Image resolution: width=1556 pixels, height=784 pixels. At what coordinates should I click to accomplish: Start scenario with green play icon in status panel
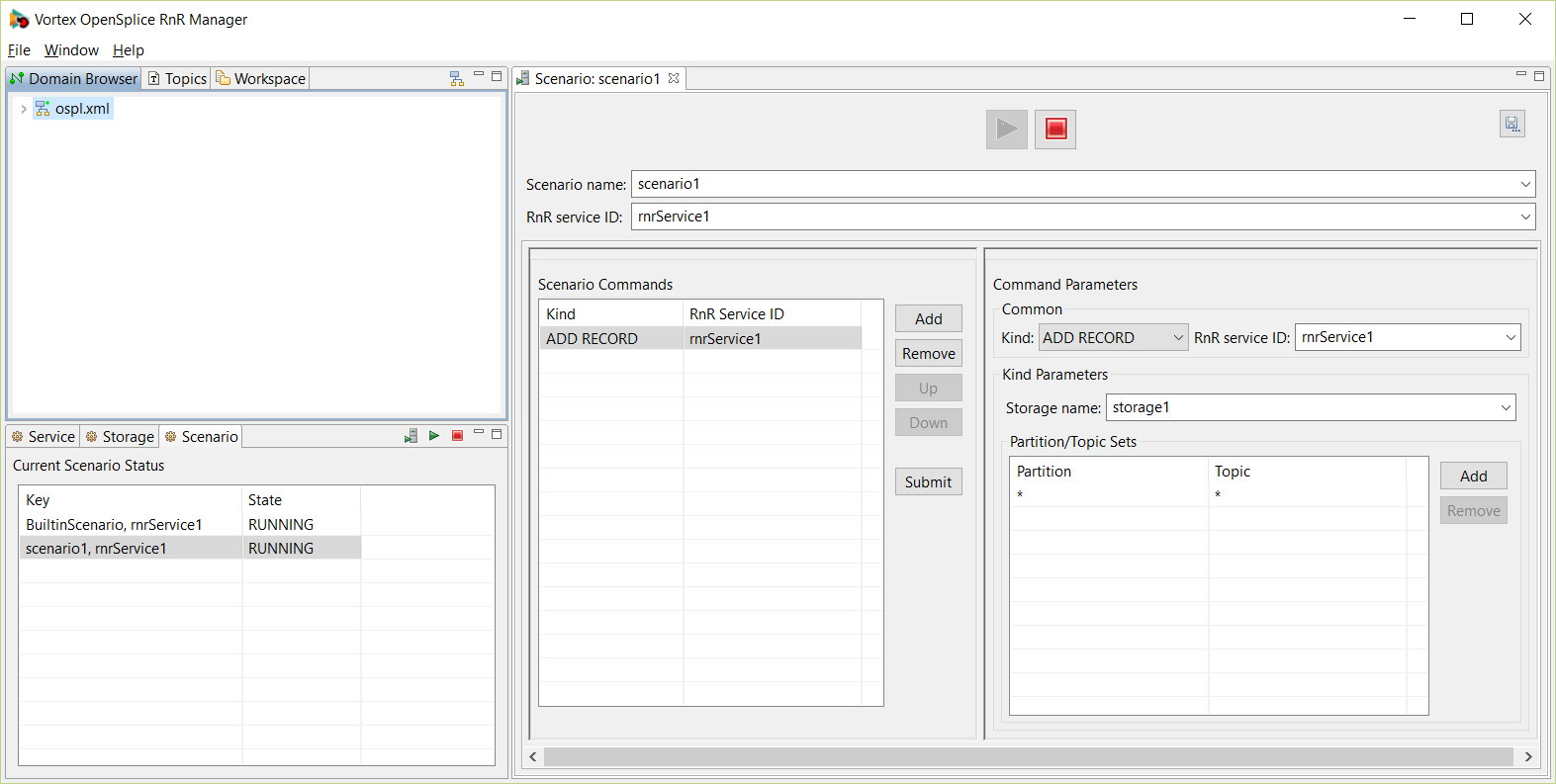coord(433,436)
